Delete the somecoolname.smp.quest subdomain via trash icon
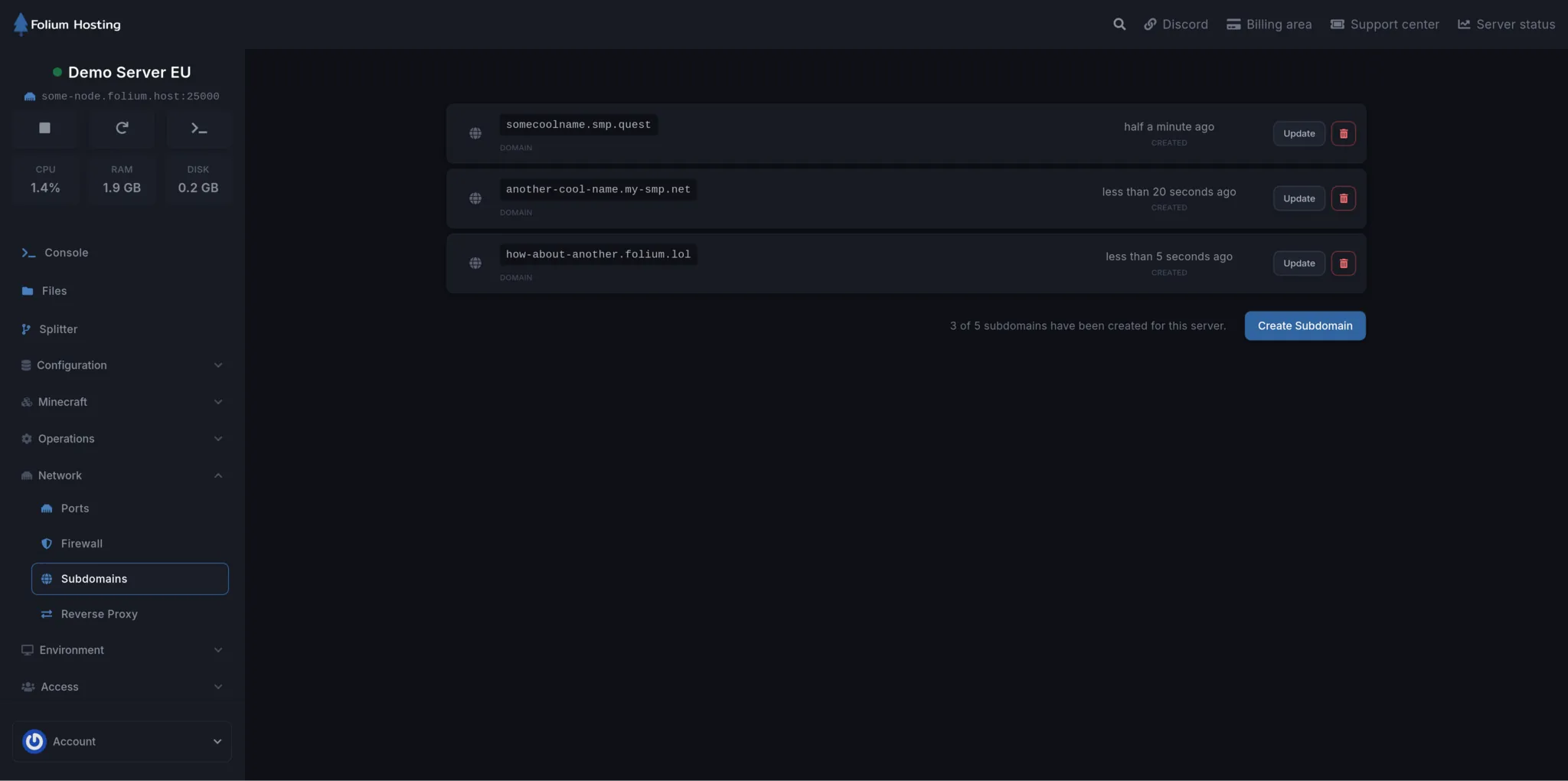 coord(1344,132)
